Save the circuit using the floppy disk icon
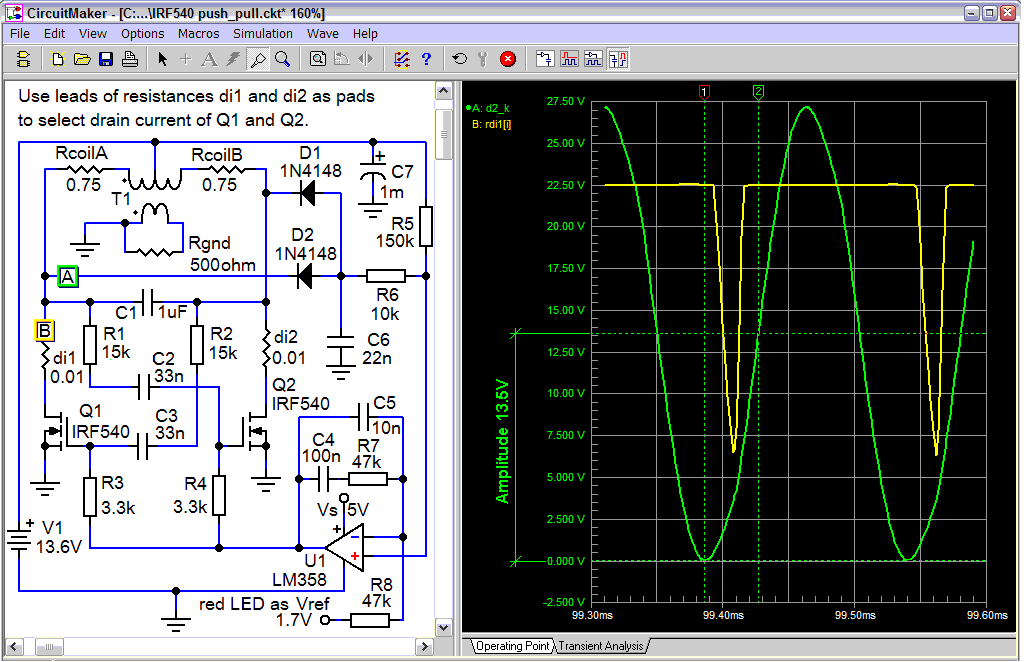The height and width of the screenshot is (662, 1024). point(105,59)
